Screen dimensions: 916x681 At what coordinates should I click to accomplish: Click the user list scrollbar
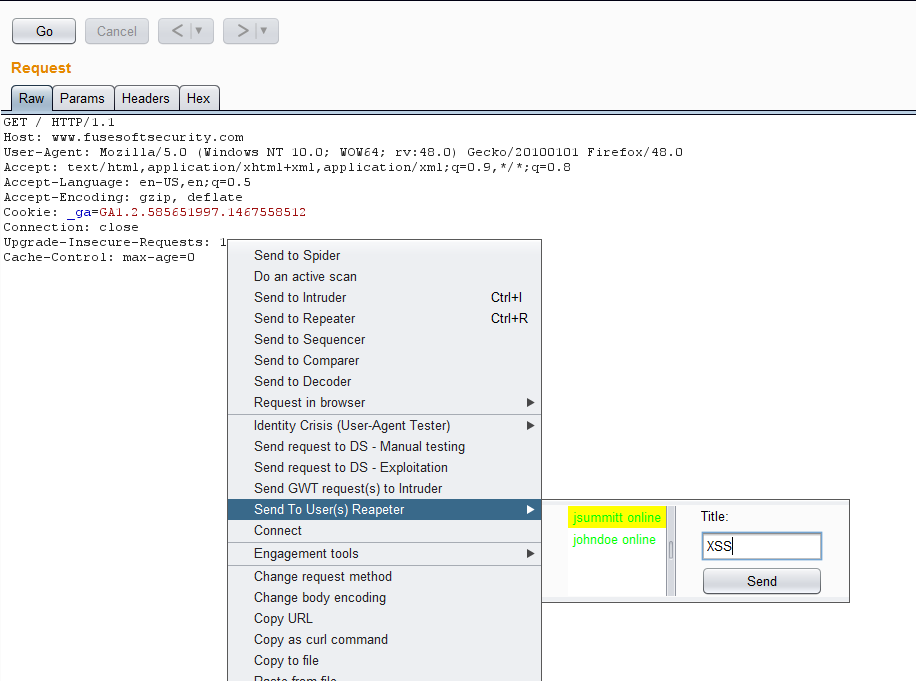tap(671, 551)
